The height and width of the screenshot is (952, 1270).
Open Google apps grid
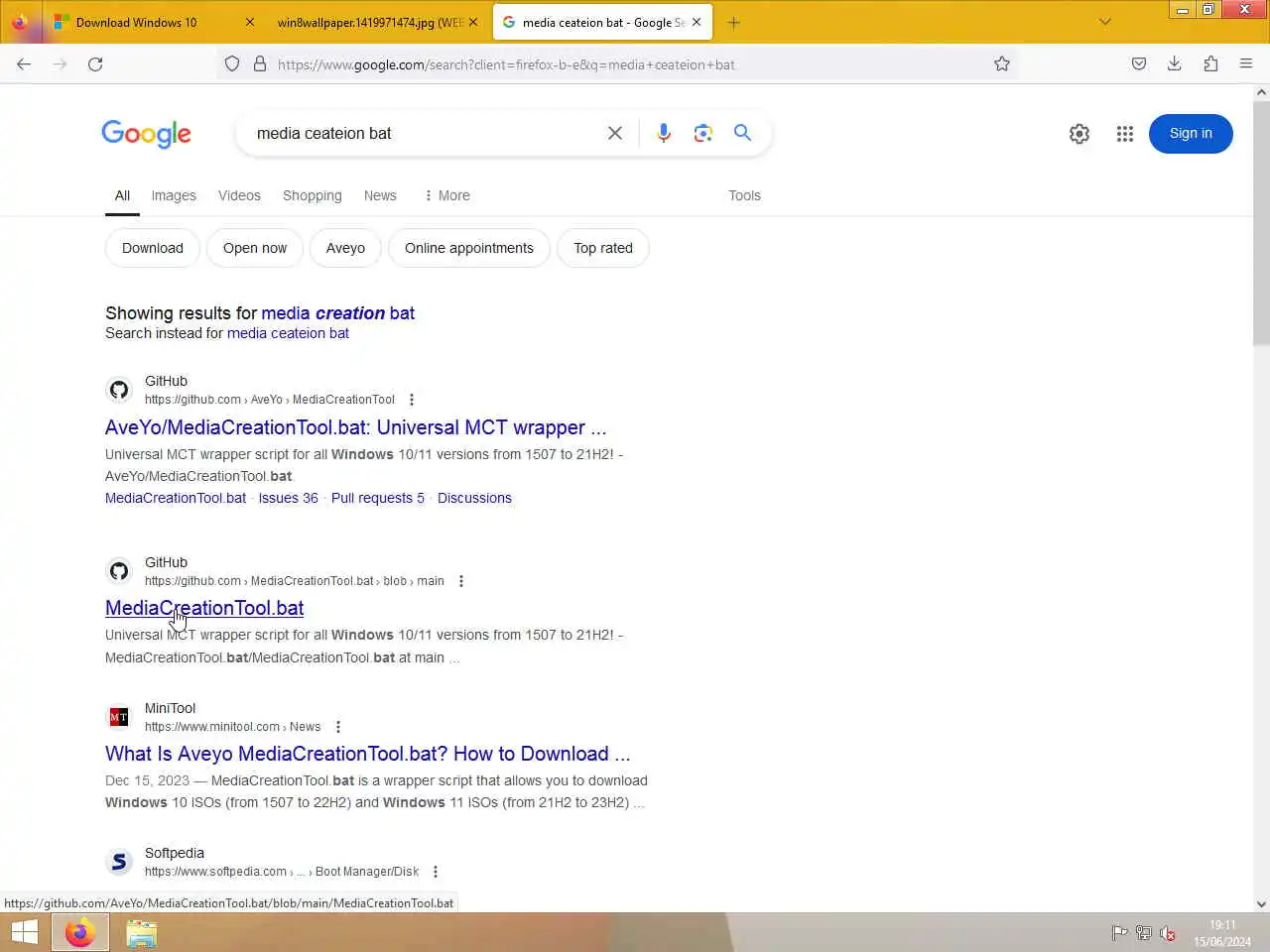[x=1125, y=134]
